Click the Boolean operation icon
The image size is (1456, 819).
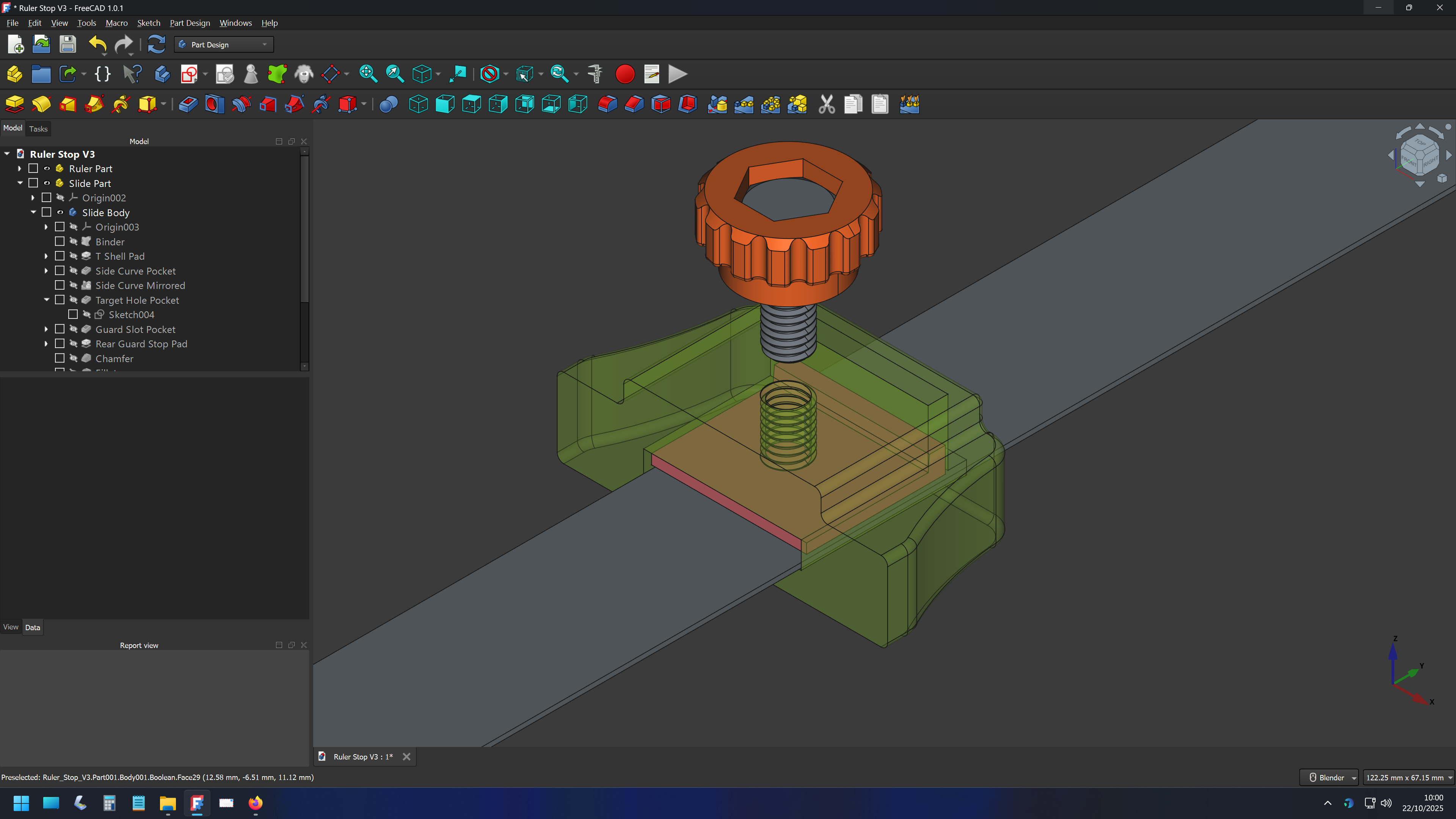point(388,104)
